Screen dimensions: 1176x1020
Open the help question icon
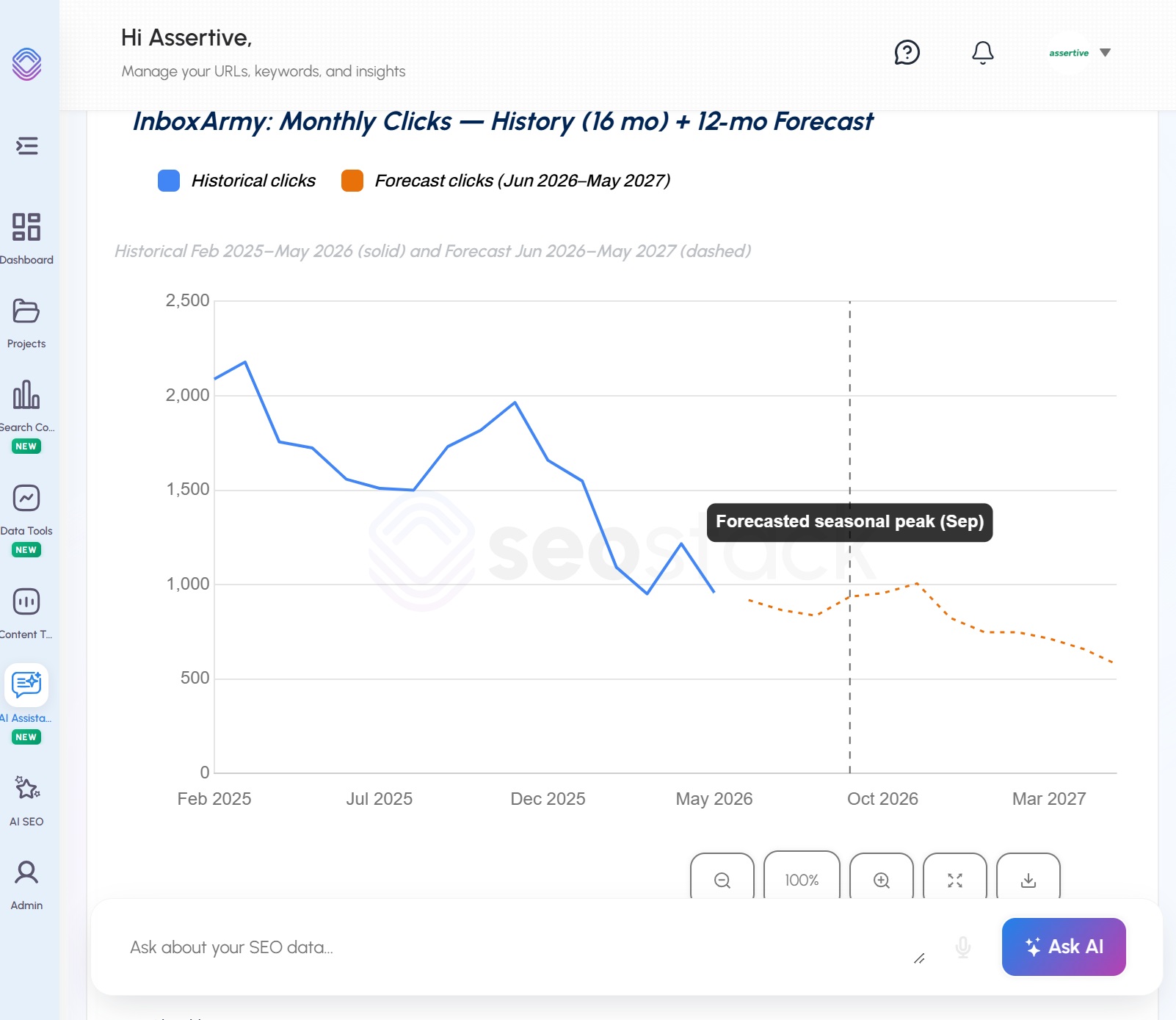pyautogui.click(x=907, y=52)
